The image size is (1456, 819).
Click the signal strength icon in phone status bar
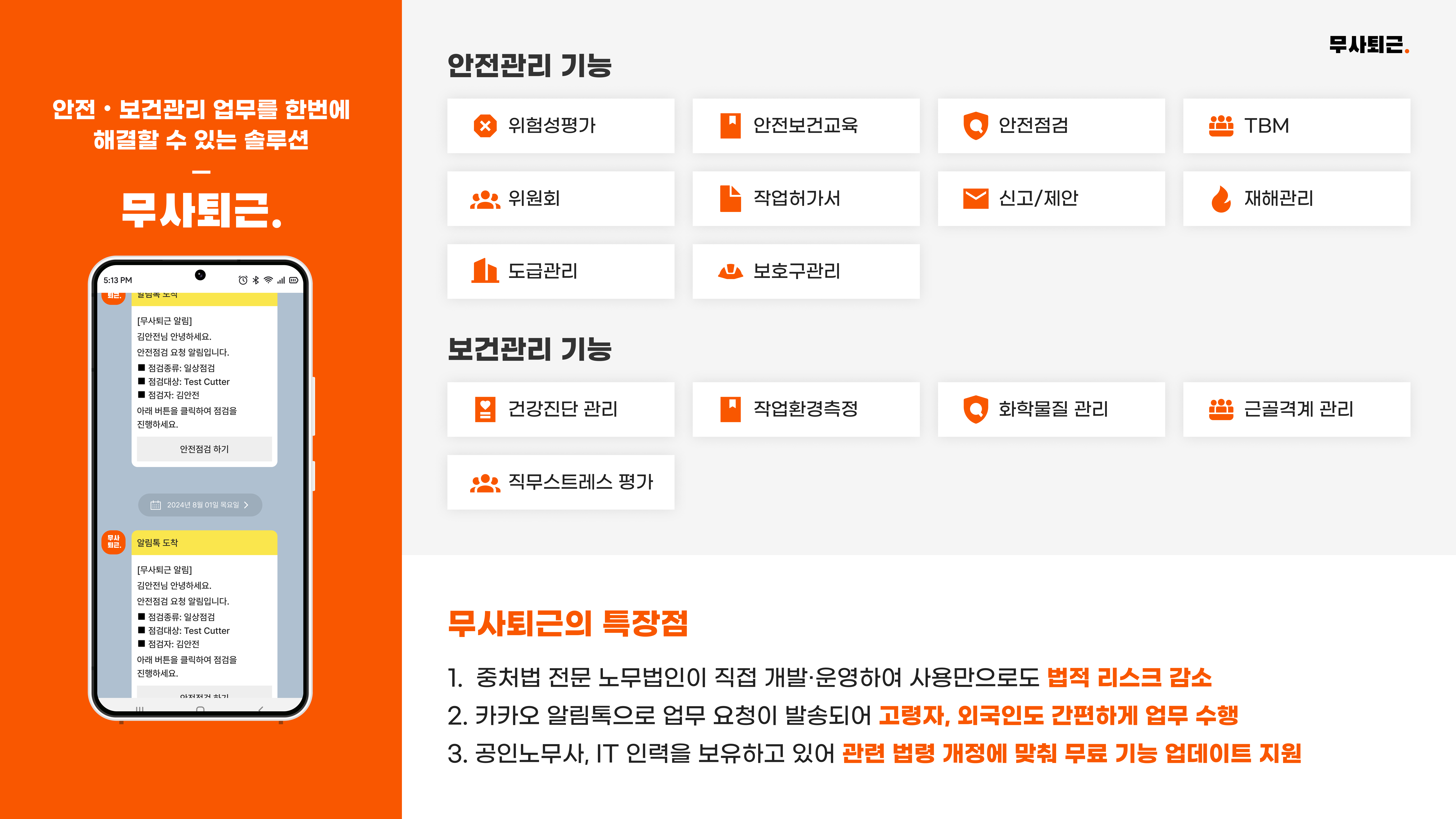[281, 280]
